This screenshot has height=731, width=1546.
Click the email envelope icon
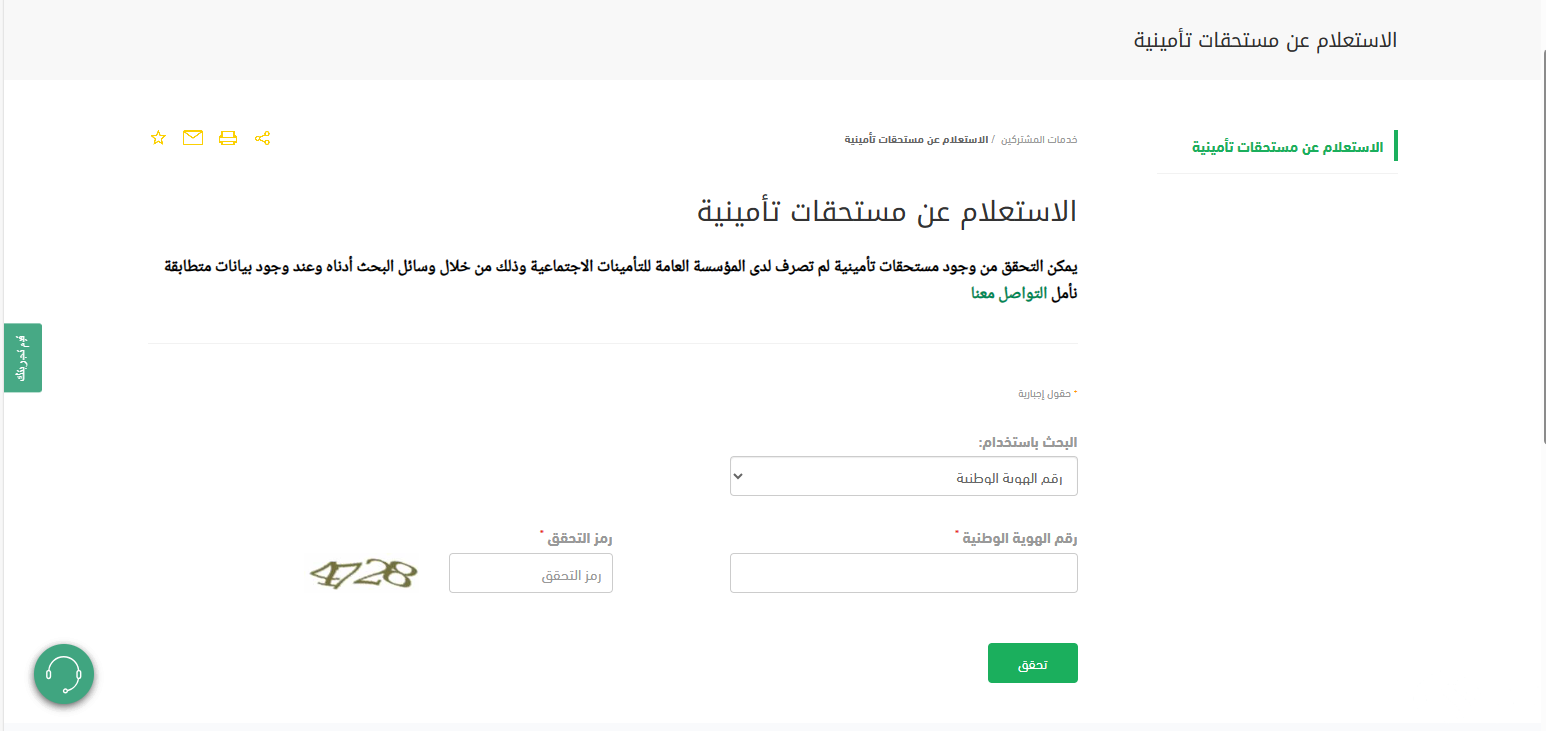[x=193, y=138]
